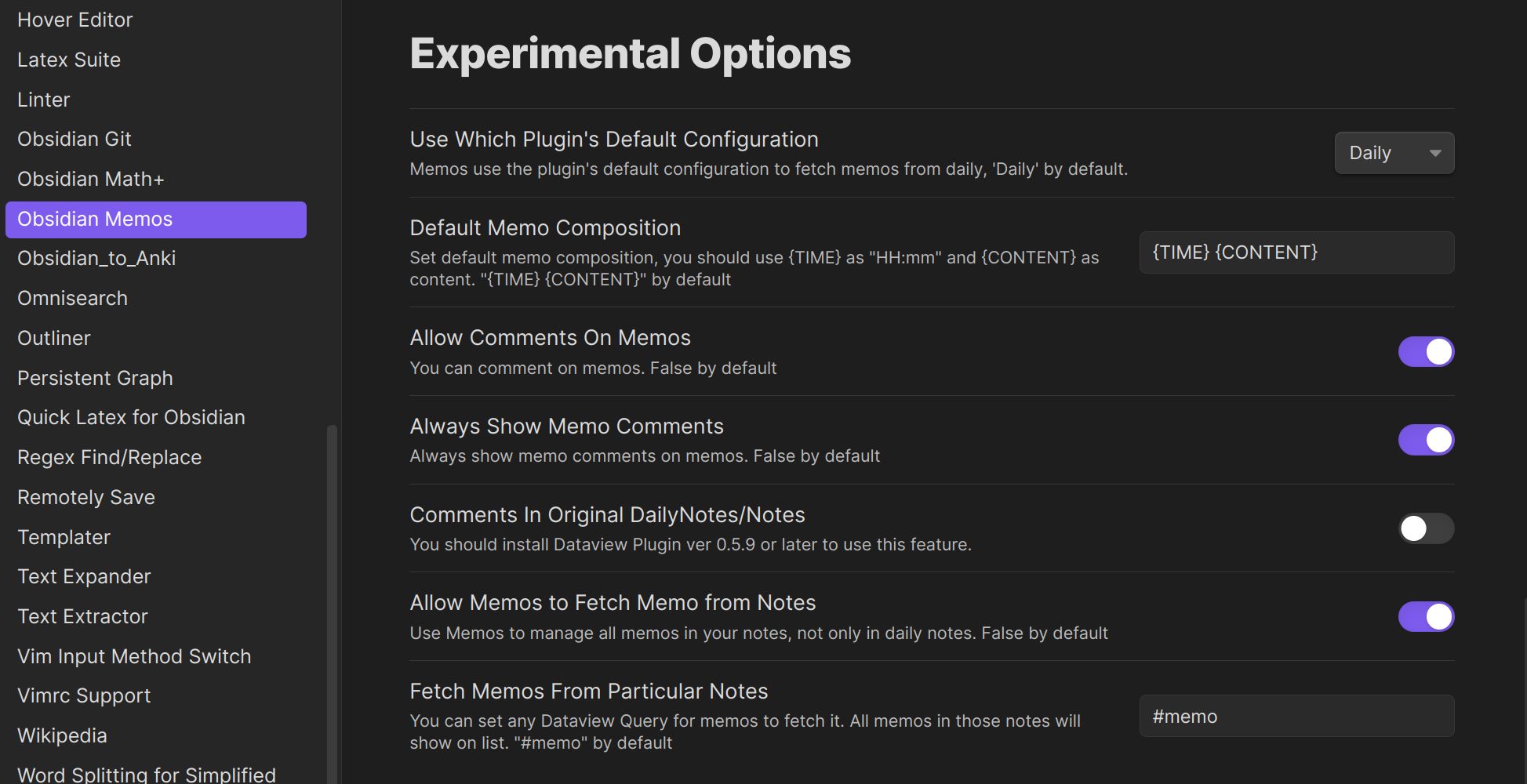Open the Templater plugin settings
The width and height of the screenshot is (1527, 784).
tap(64, 537)
